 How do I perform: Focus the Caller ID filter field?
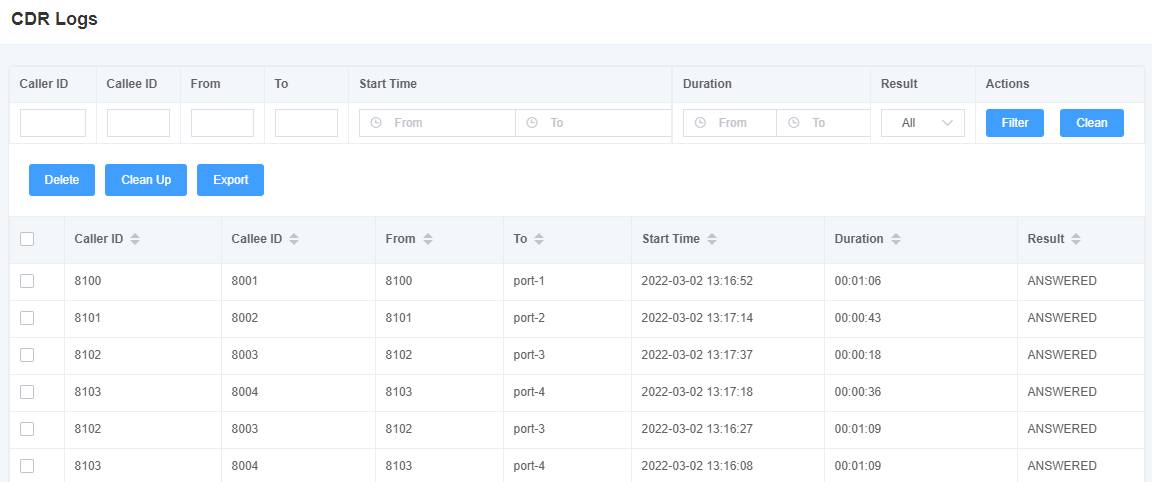(53, 123)
